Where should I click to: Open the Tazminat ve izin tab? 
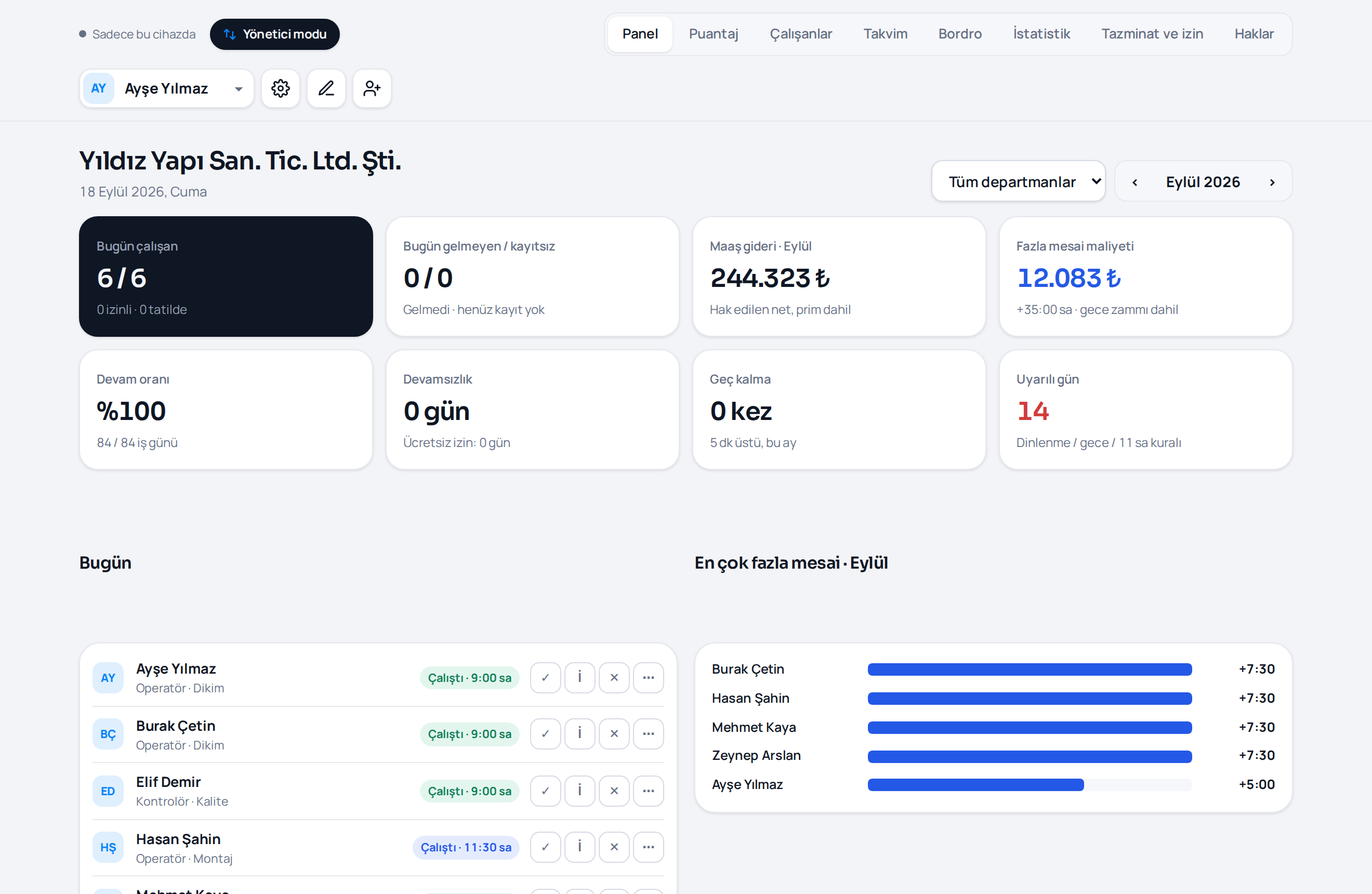pos(1152,34)
